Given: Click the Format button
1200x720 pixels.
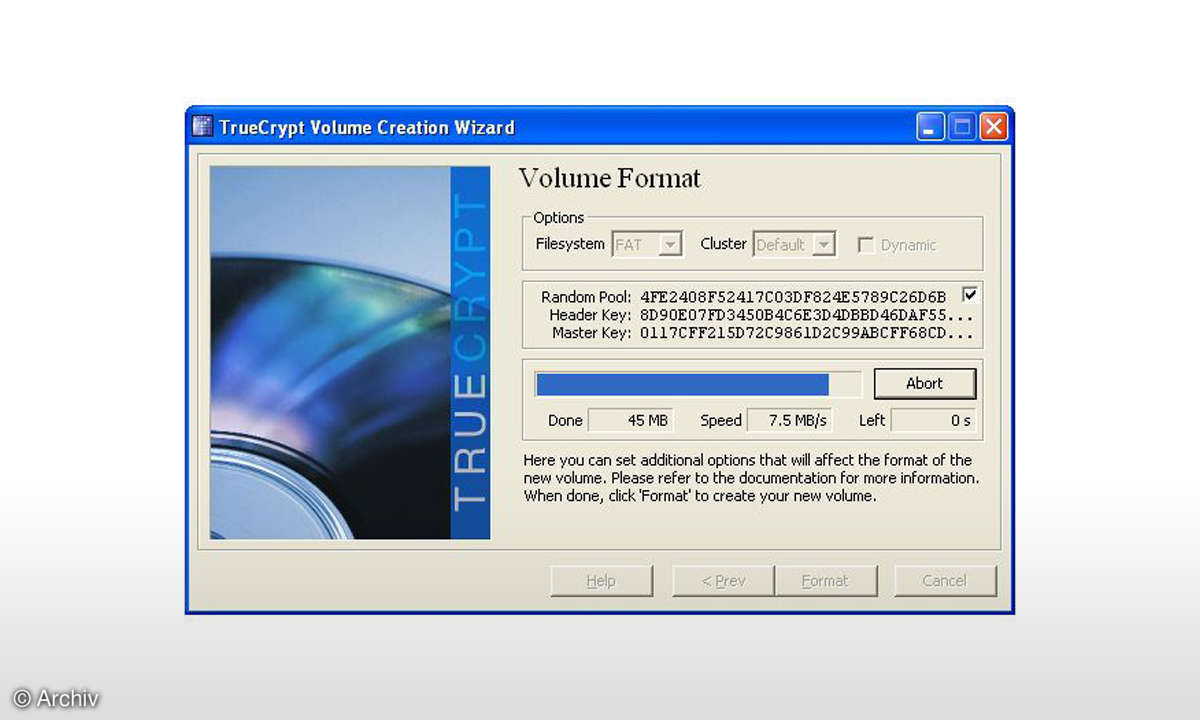Looking at the screenshot, I should pyautogui.click(x=825, y=581).
